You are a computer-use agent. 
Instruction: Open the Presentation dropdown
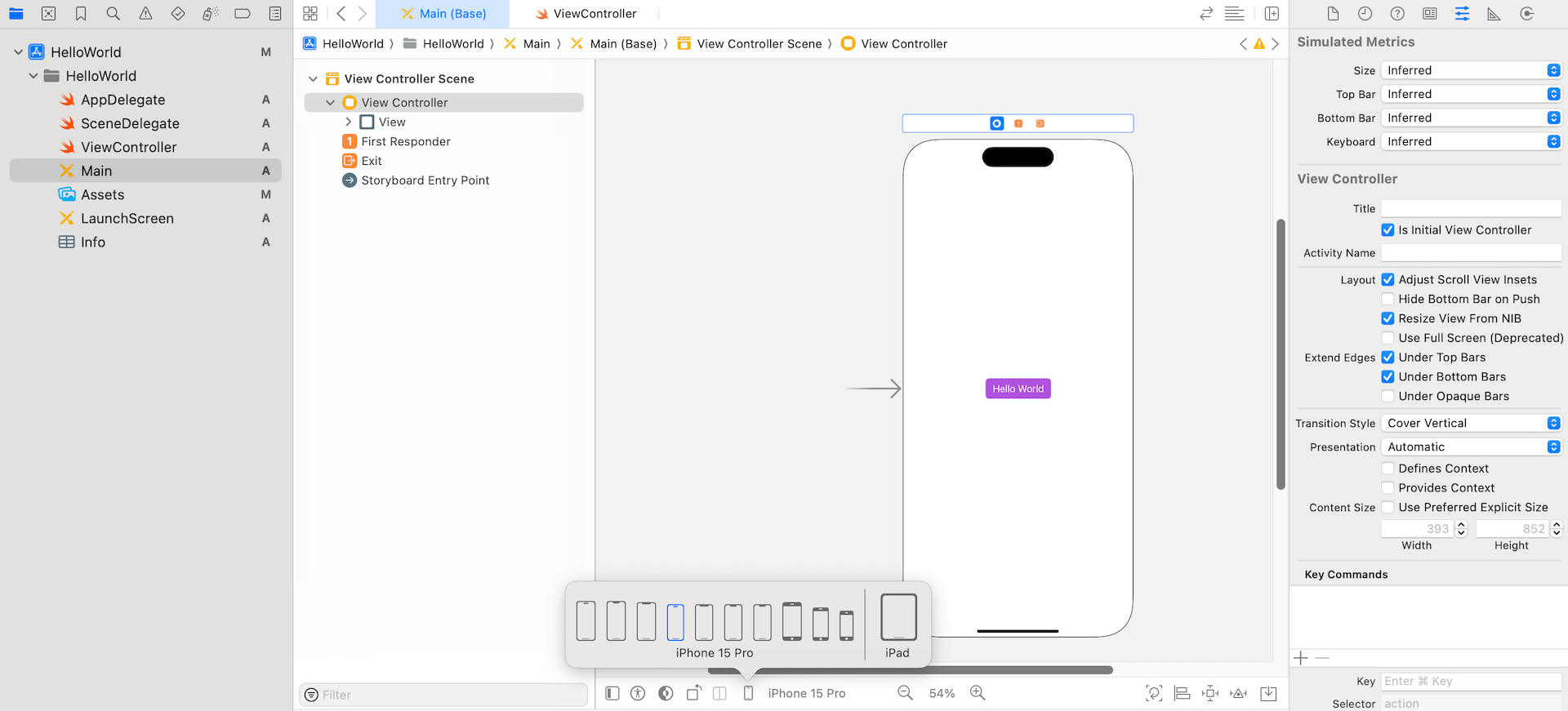pos(1471,447)
